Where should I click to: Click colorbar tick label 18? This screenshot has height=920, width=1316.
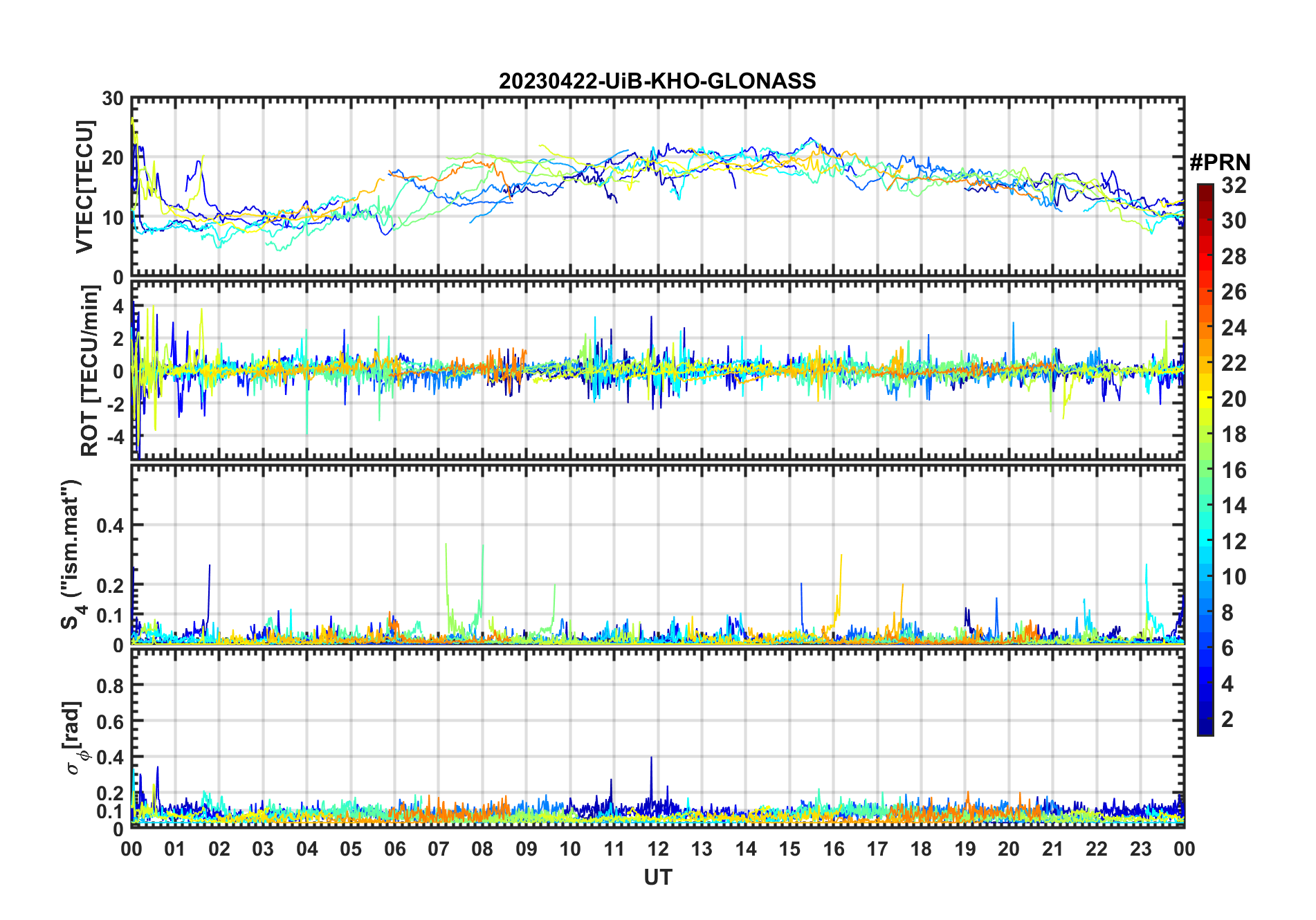[1234, 434]
